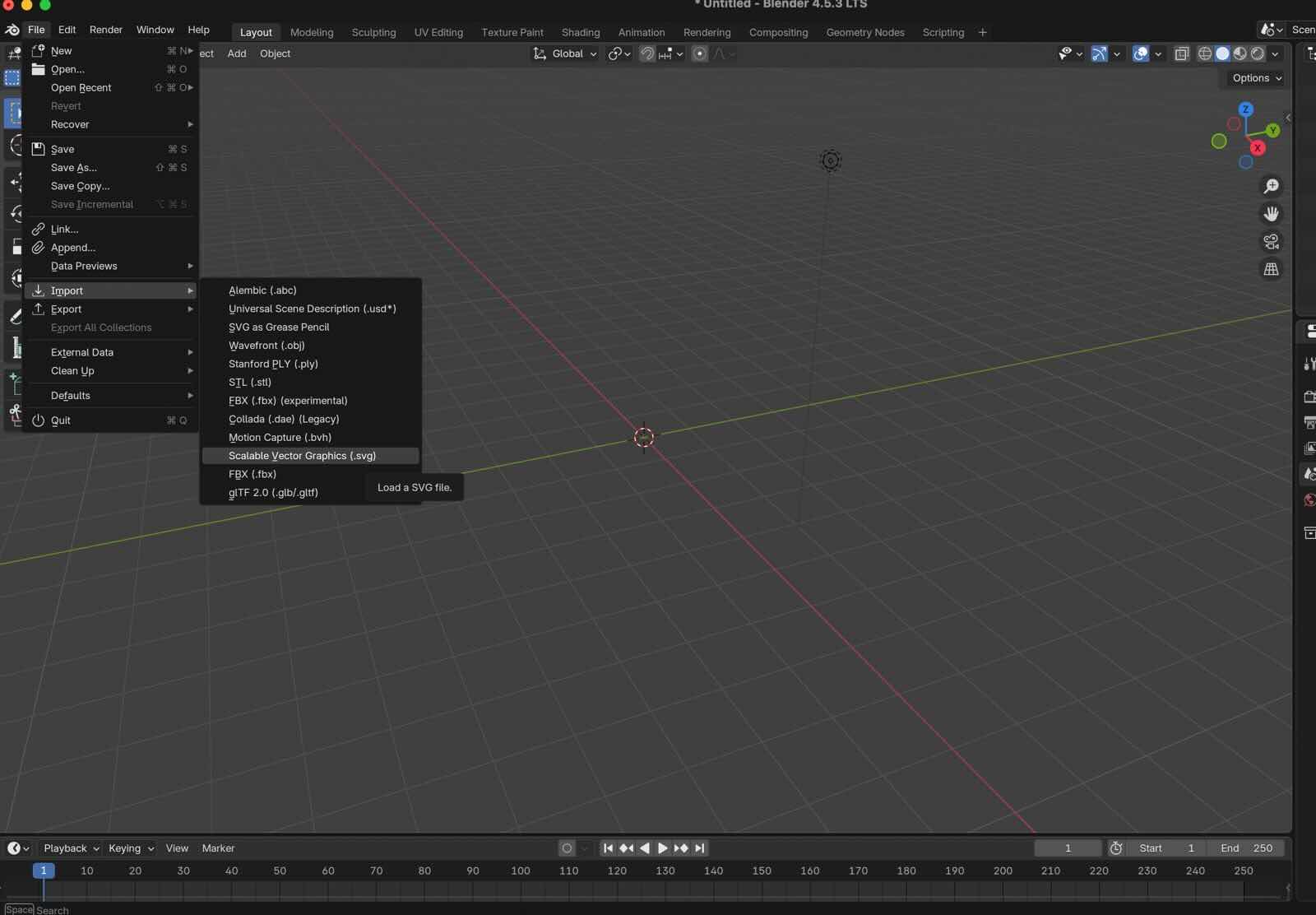Image resolution: width=1316 pixels, height=915 pixels.
Task: Toggle the camera view icon
Action: tap(1271, 242)
